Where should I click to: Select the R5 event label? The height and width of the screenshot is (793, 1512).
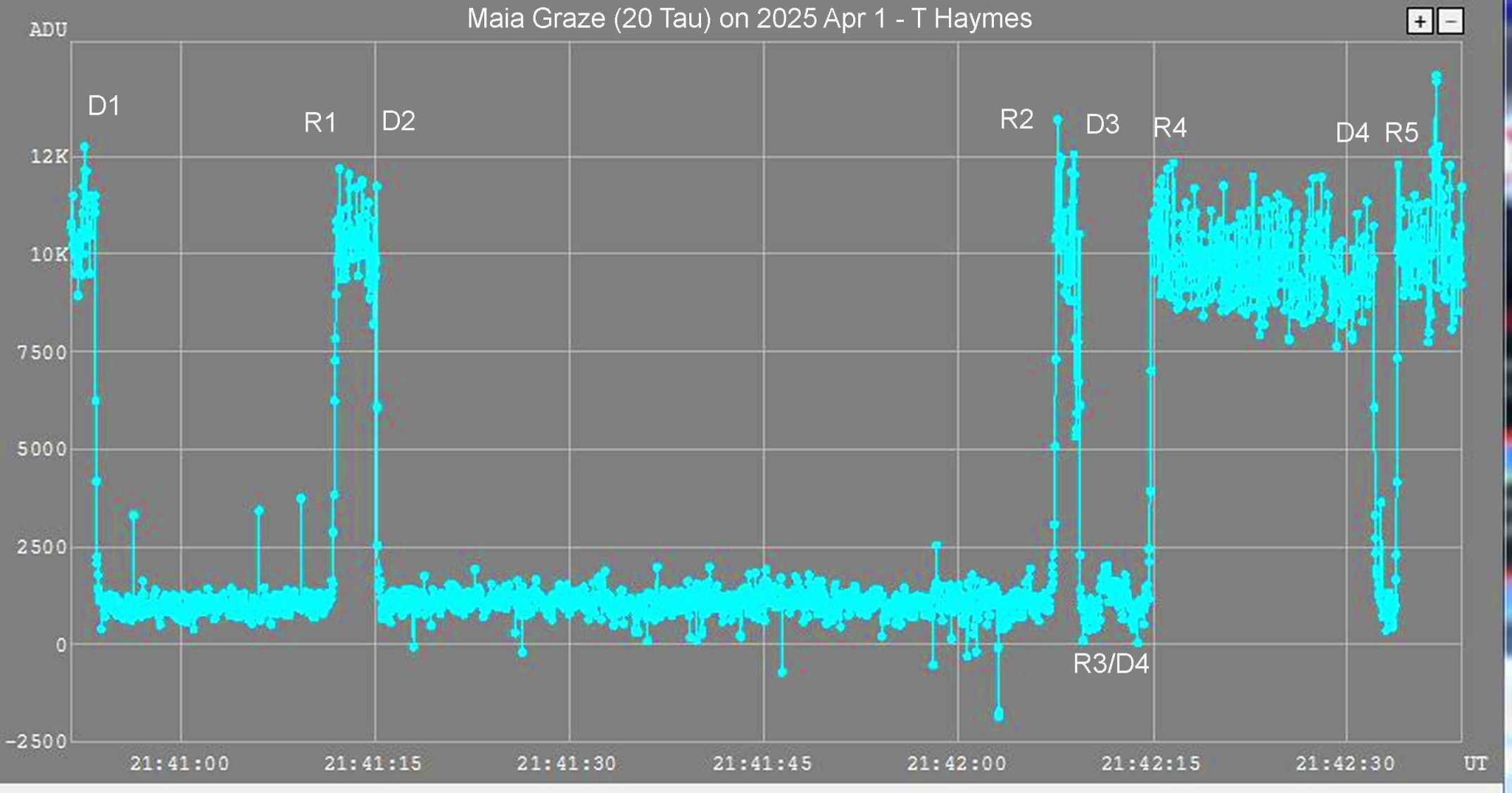pos(1401,133)
